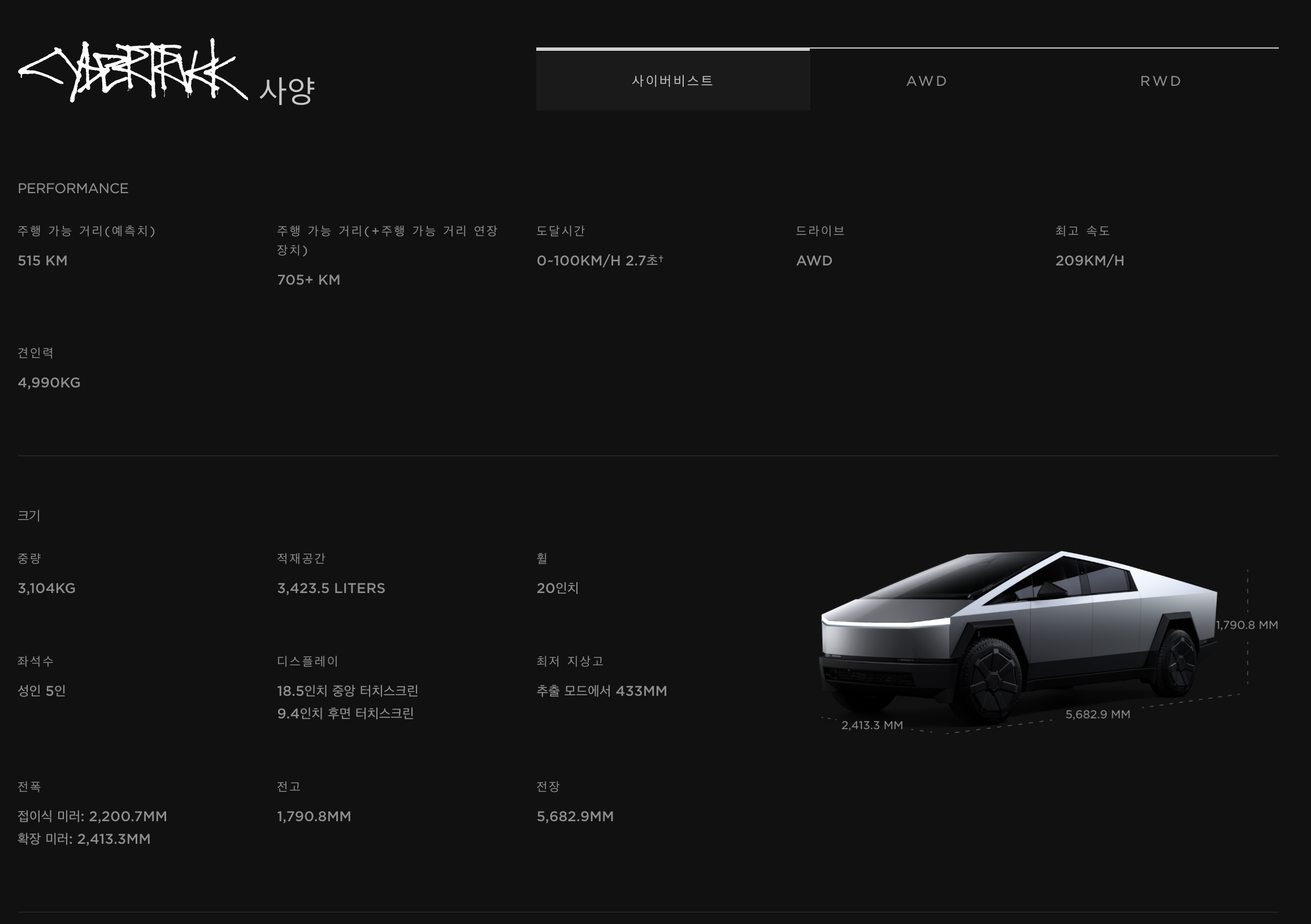Click the 5,682.9MM length value under 전장

(x=575, y=817)
